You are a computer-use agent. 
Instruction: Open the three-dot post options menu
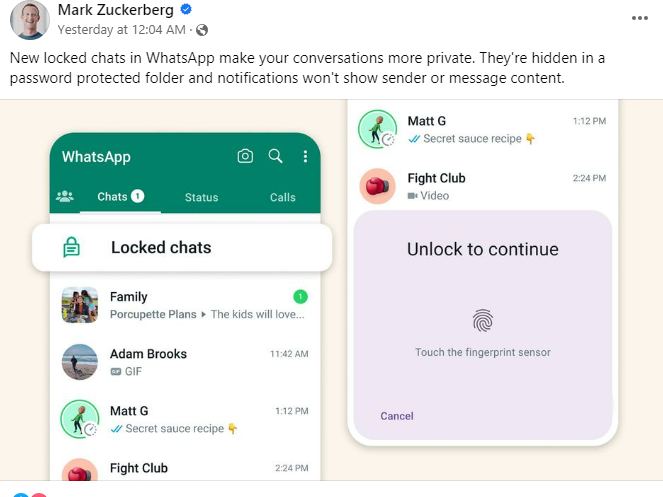(x=640, y=18)
